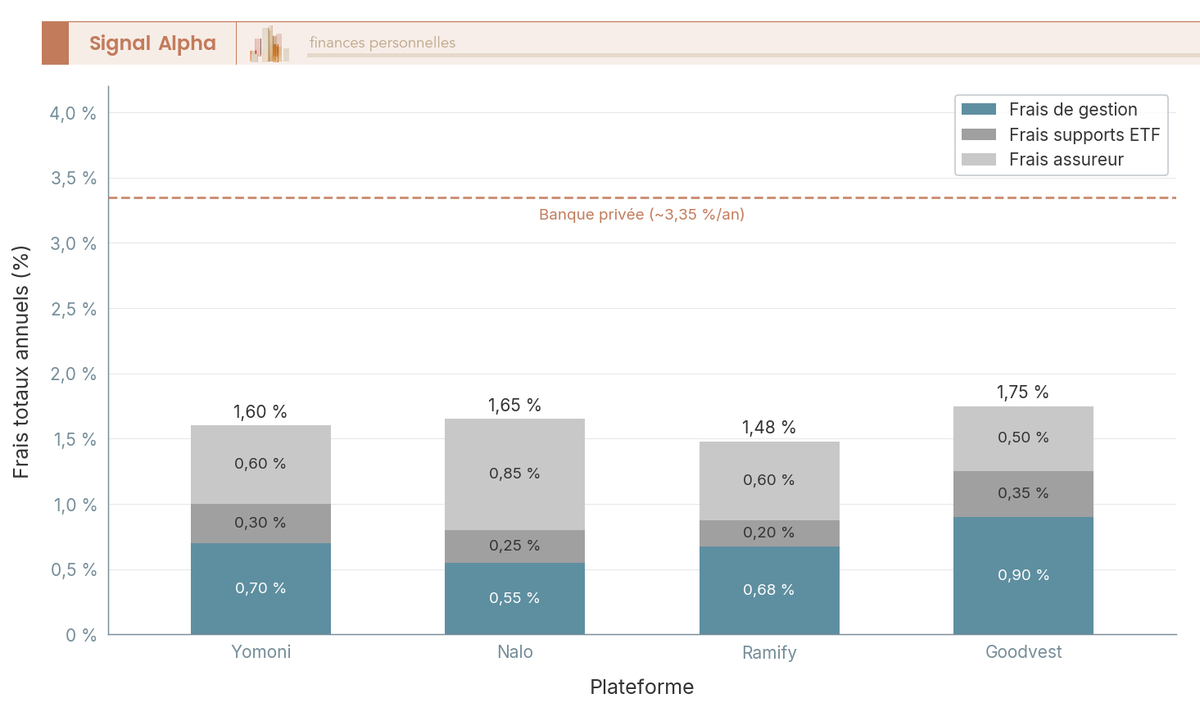Click the Frais supports ETF legend swatch

pyautogui.click(x=978, y=134)
